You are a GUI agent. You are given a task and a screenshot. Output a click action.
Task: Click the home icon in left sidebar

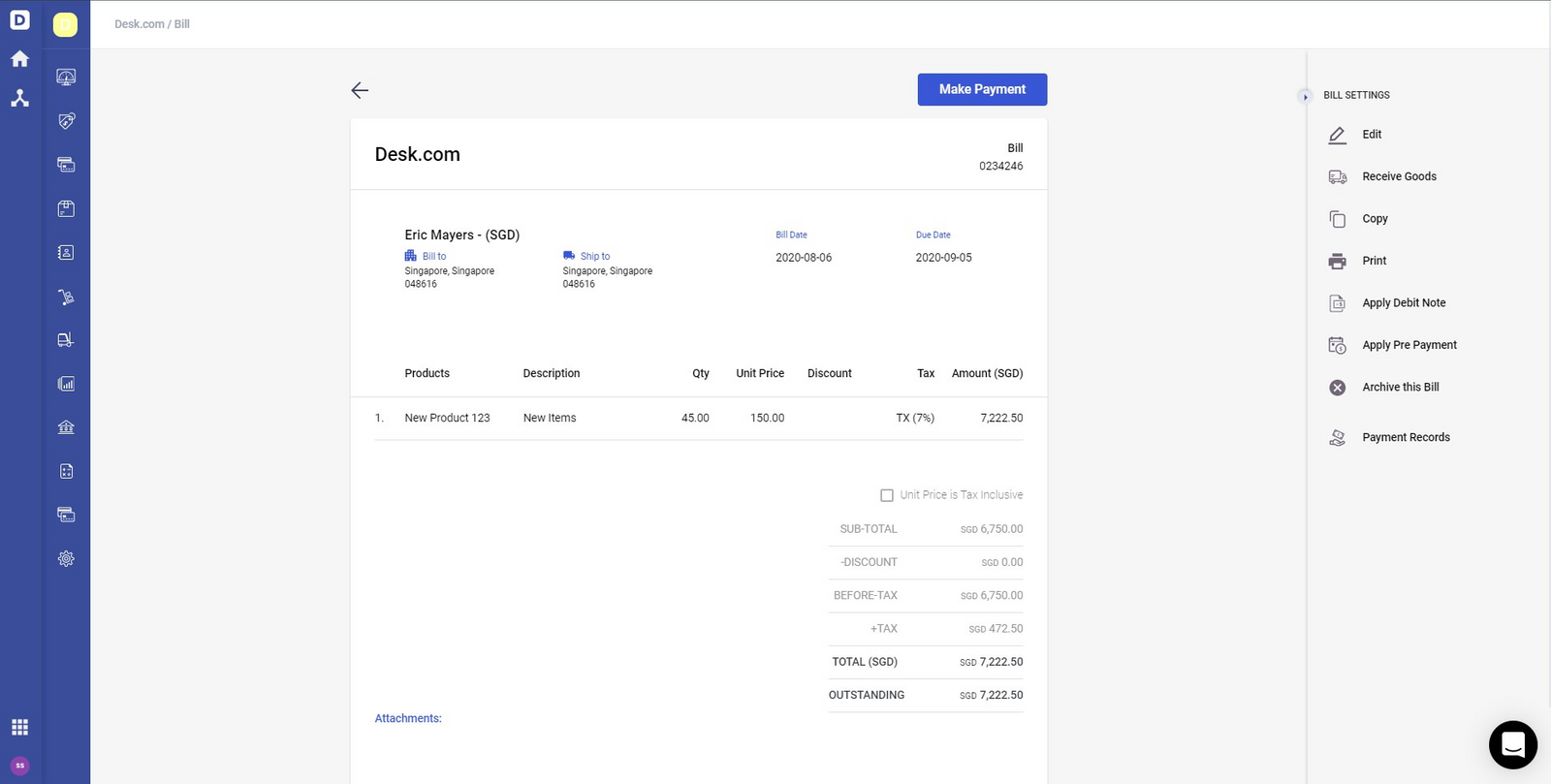click(x=19, y=59)
